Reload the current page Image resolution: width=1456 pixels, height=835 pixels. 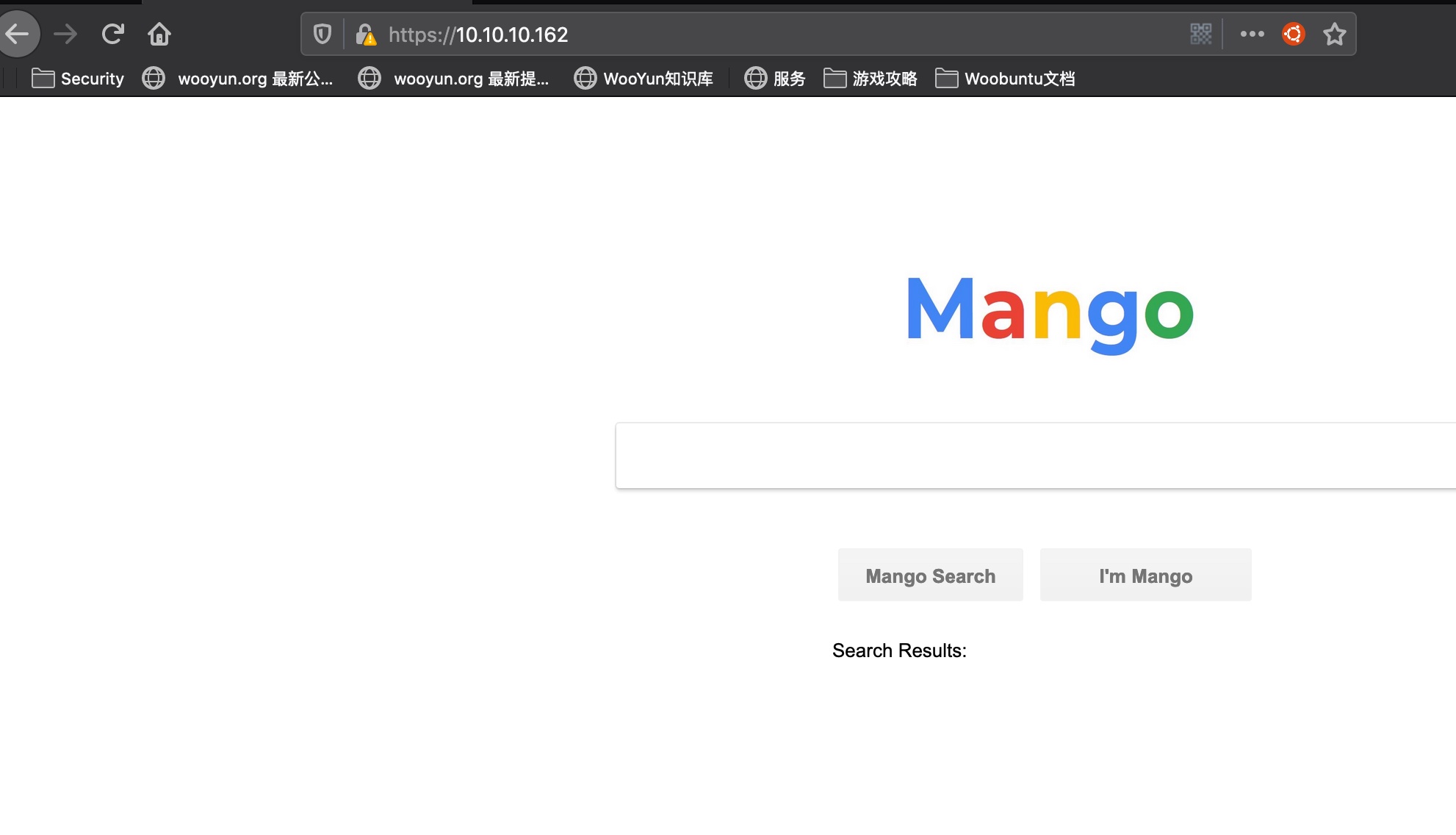[x=112, y=34]
